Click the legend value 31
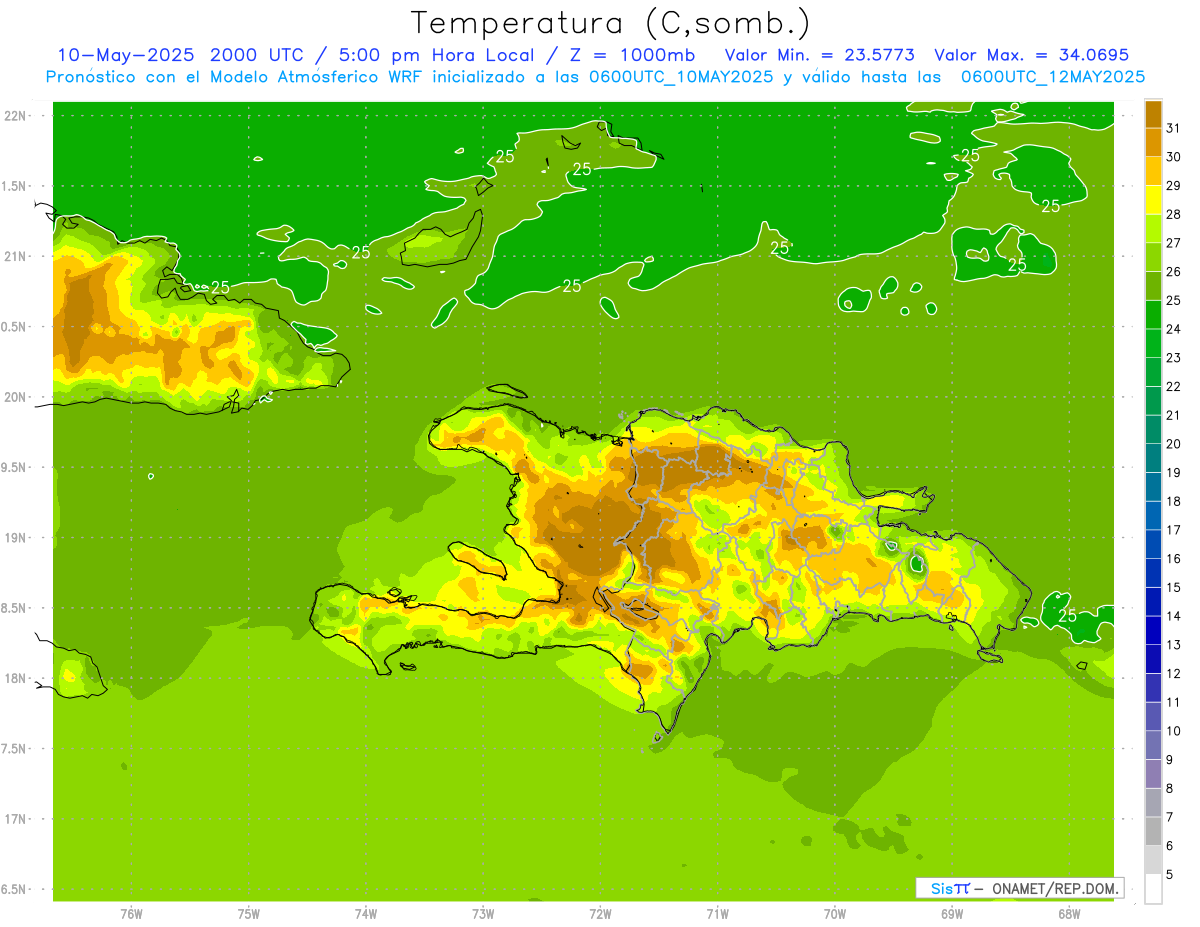 [x=1173, y=128]
